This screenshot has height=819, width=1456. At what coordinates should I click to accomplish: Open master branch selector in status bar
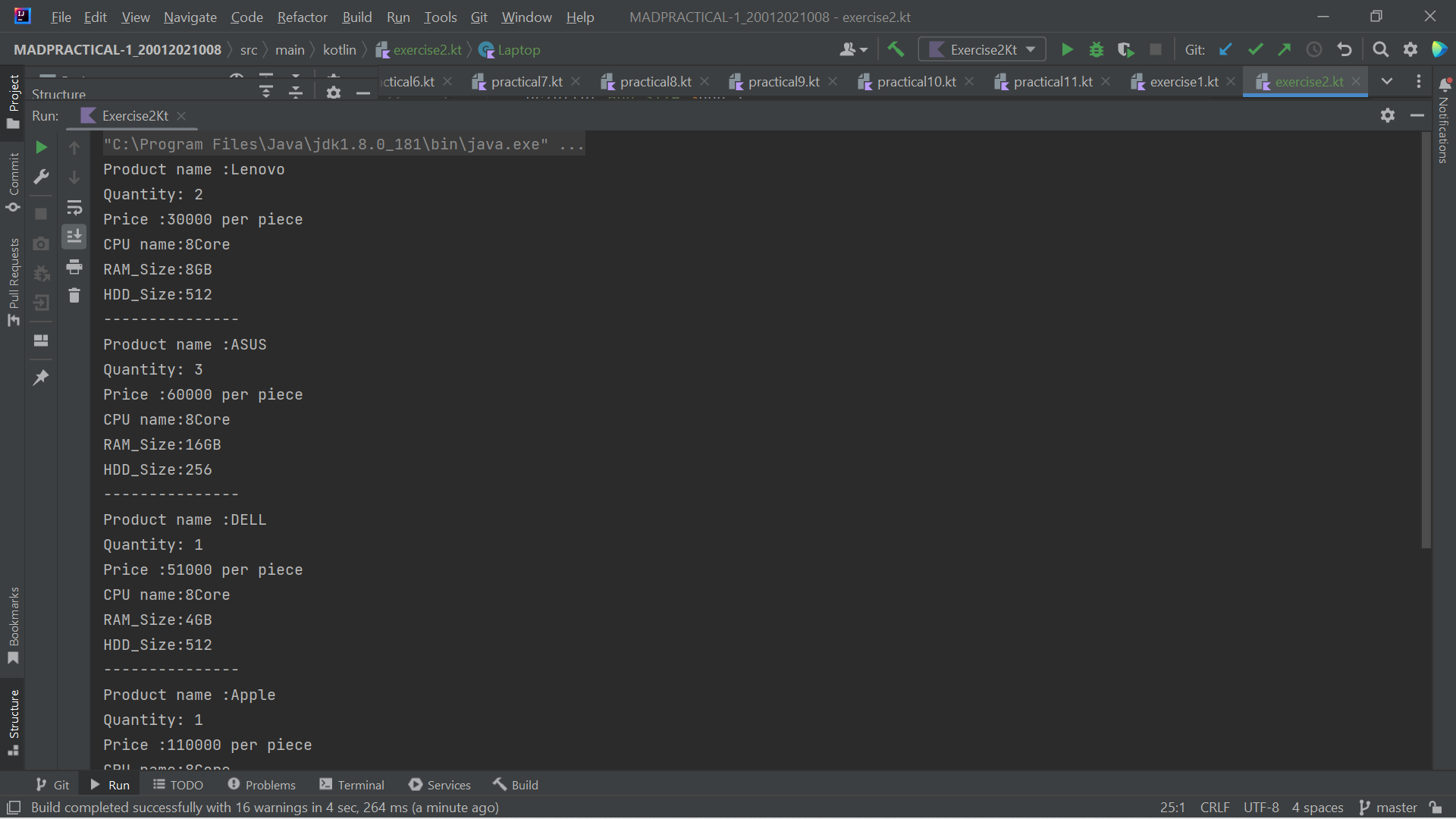1389,808
